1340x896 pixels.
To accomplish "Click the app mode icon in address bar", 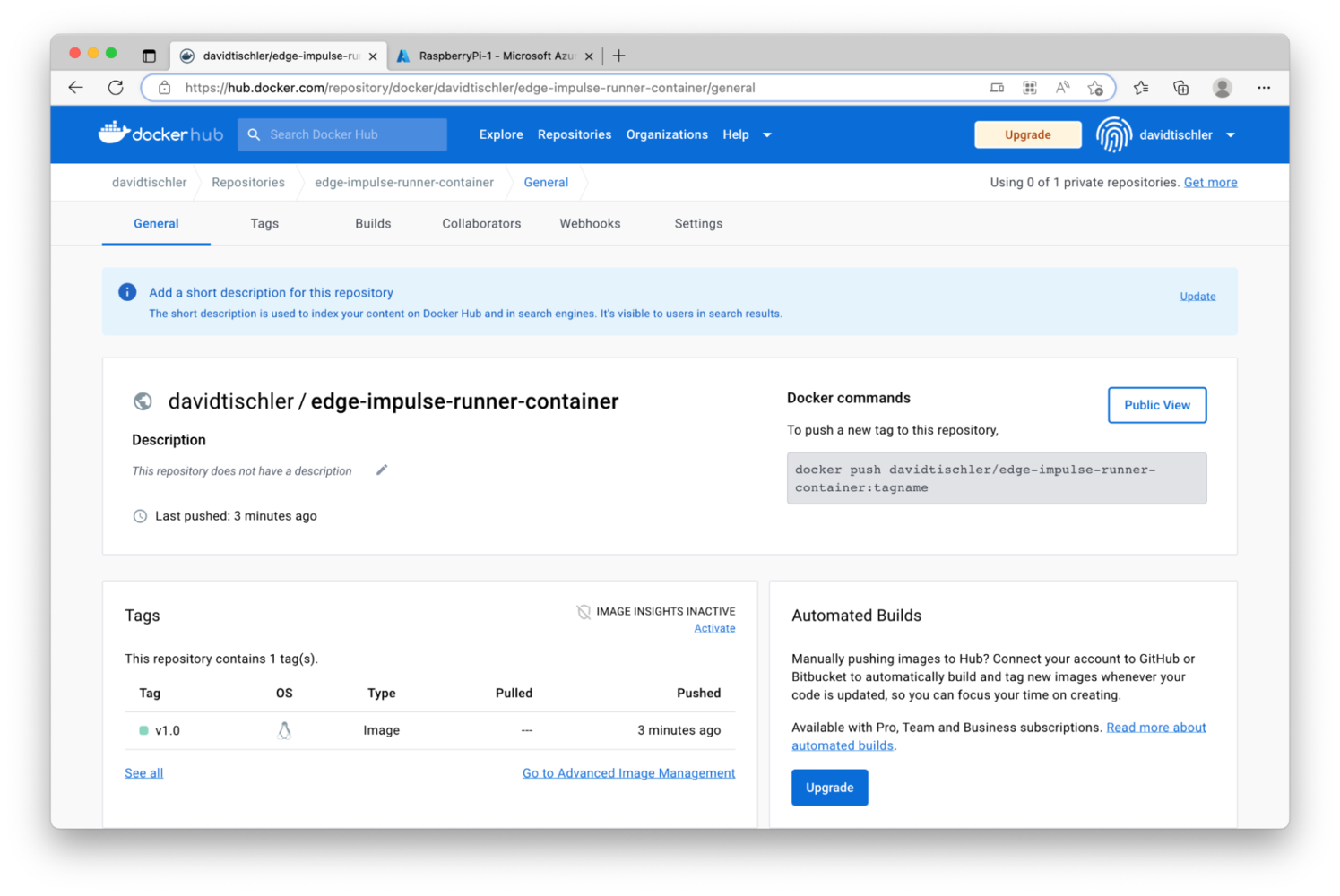I will 997,88.
